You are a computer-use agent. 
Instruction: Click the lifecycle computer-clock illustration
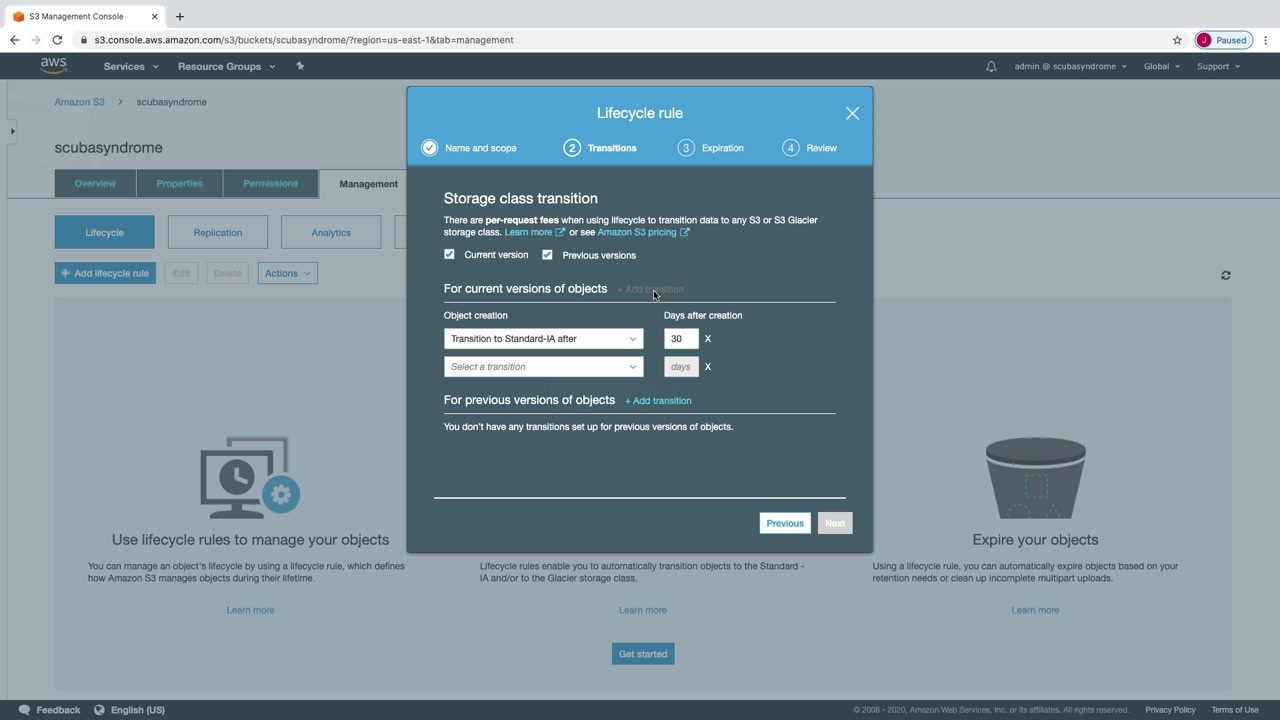[x=250, y=478]
